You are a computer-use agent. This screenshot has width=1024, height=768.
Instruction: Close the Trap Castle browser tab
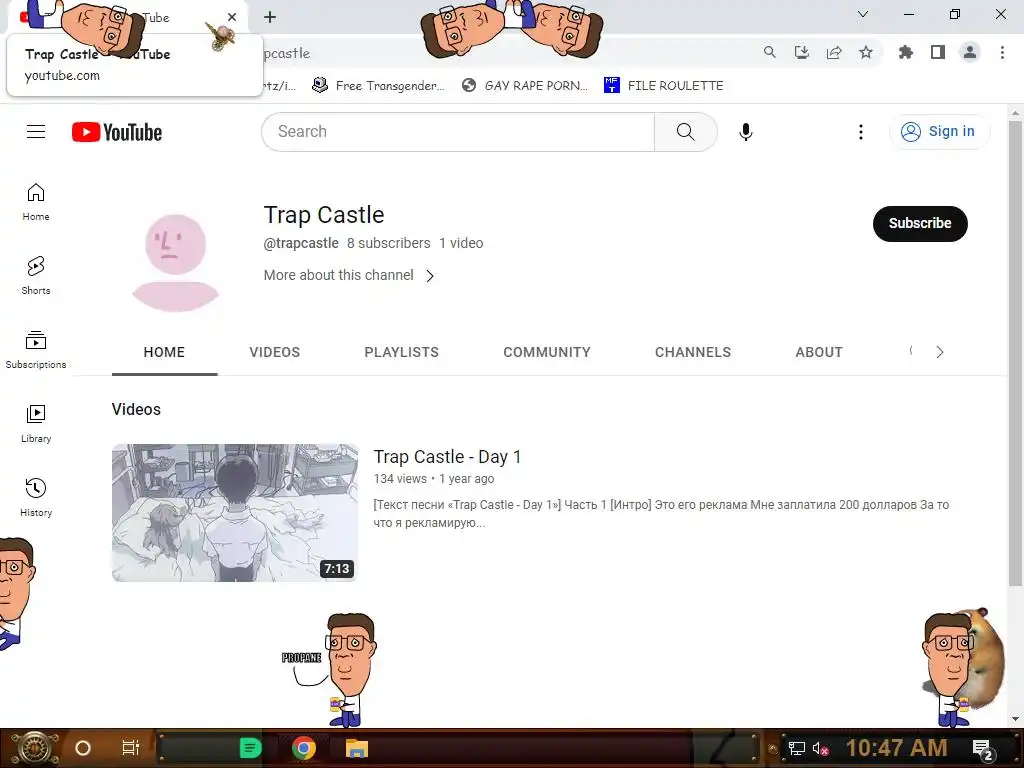click(232, 17)
